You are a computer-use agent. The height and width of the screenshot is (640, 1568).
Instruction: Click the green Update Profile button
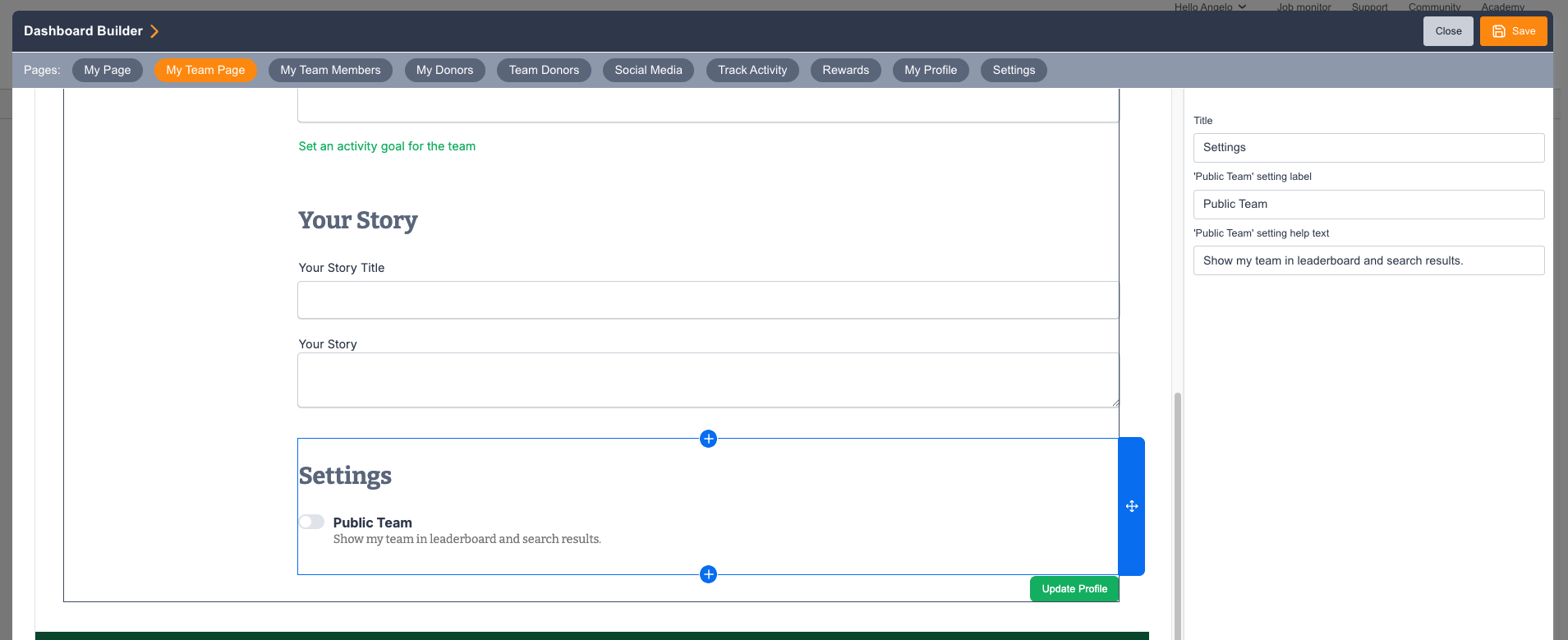tap(1074, 589)
